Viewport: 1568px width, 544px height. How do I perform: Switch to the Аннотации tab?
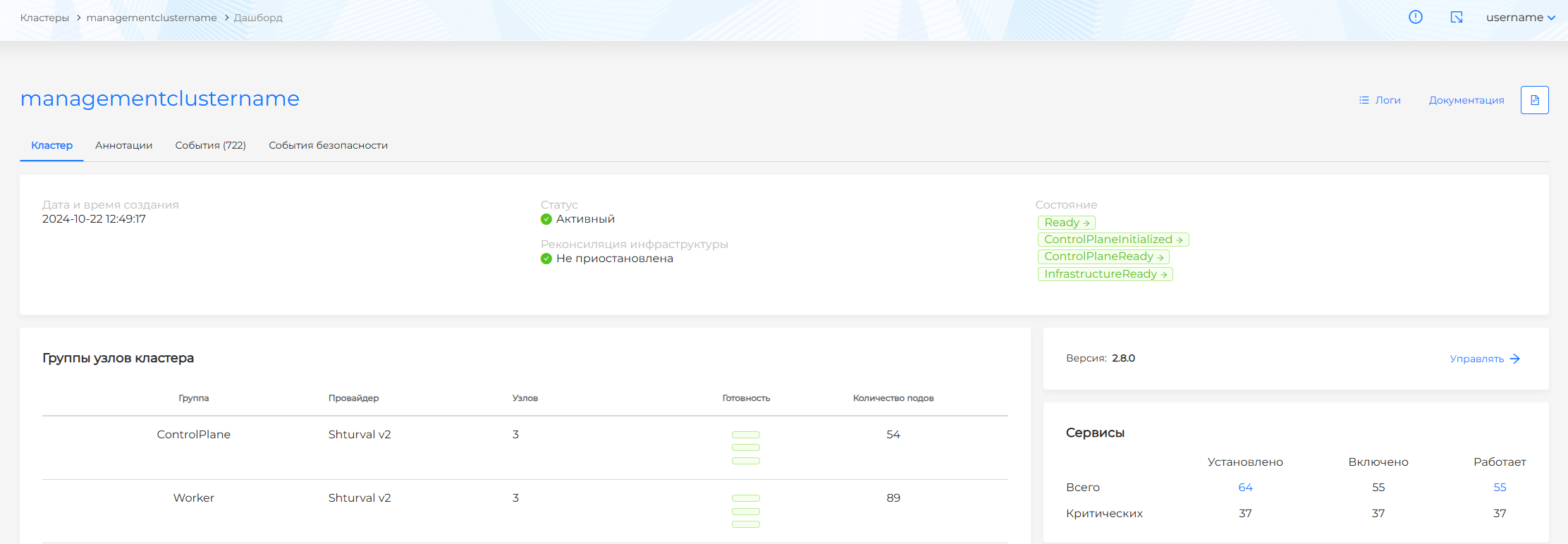tap(123, 145)
